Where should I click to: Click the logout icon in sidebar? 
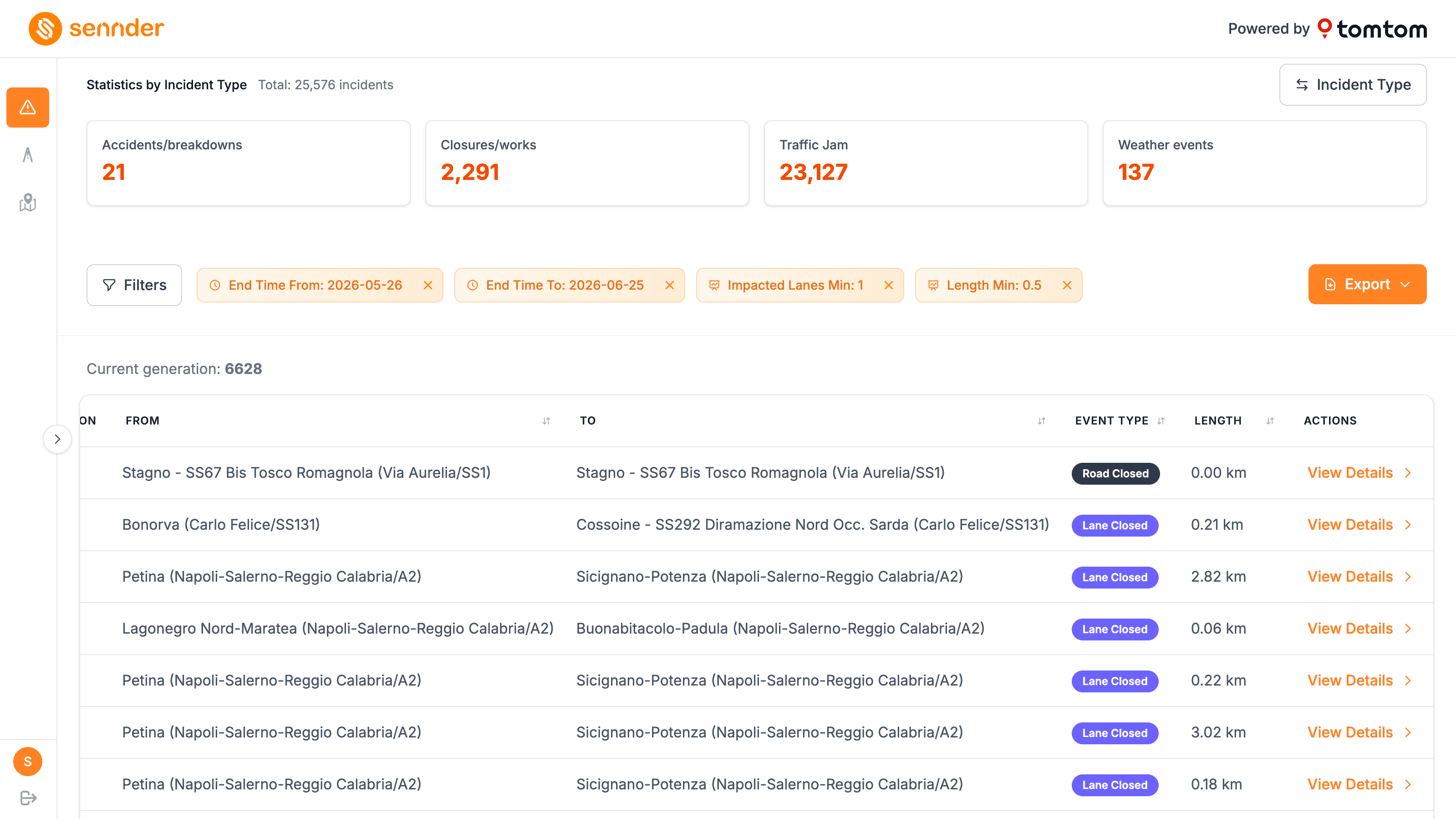point(28,798)
